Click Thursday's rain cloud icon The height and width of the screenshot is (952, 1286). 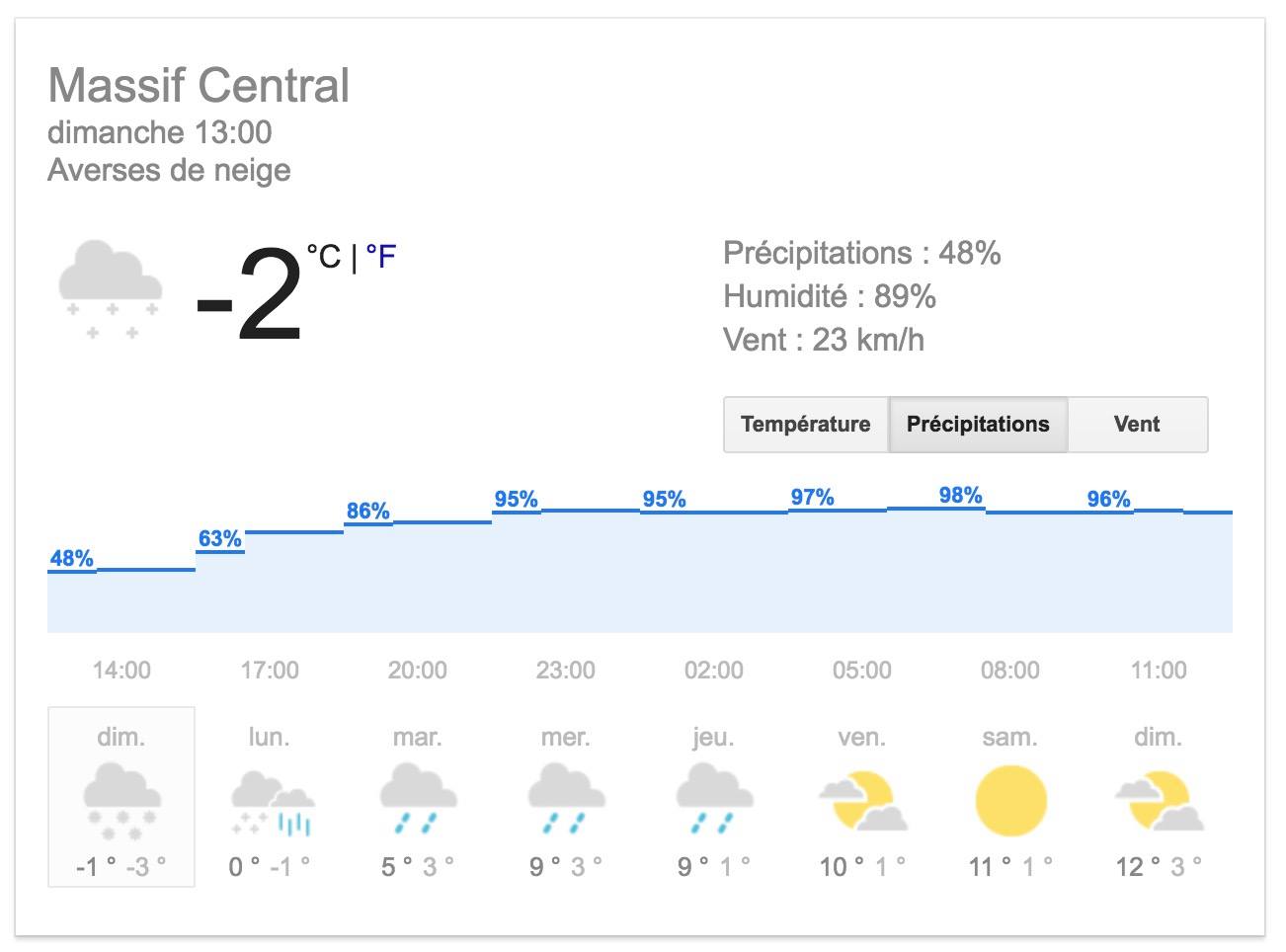click(714, 800)
